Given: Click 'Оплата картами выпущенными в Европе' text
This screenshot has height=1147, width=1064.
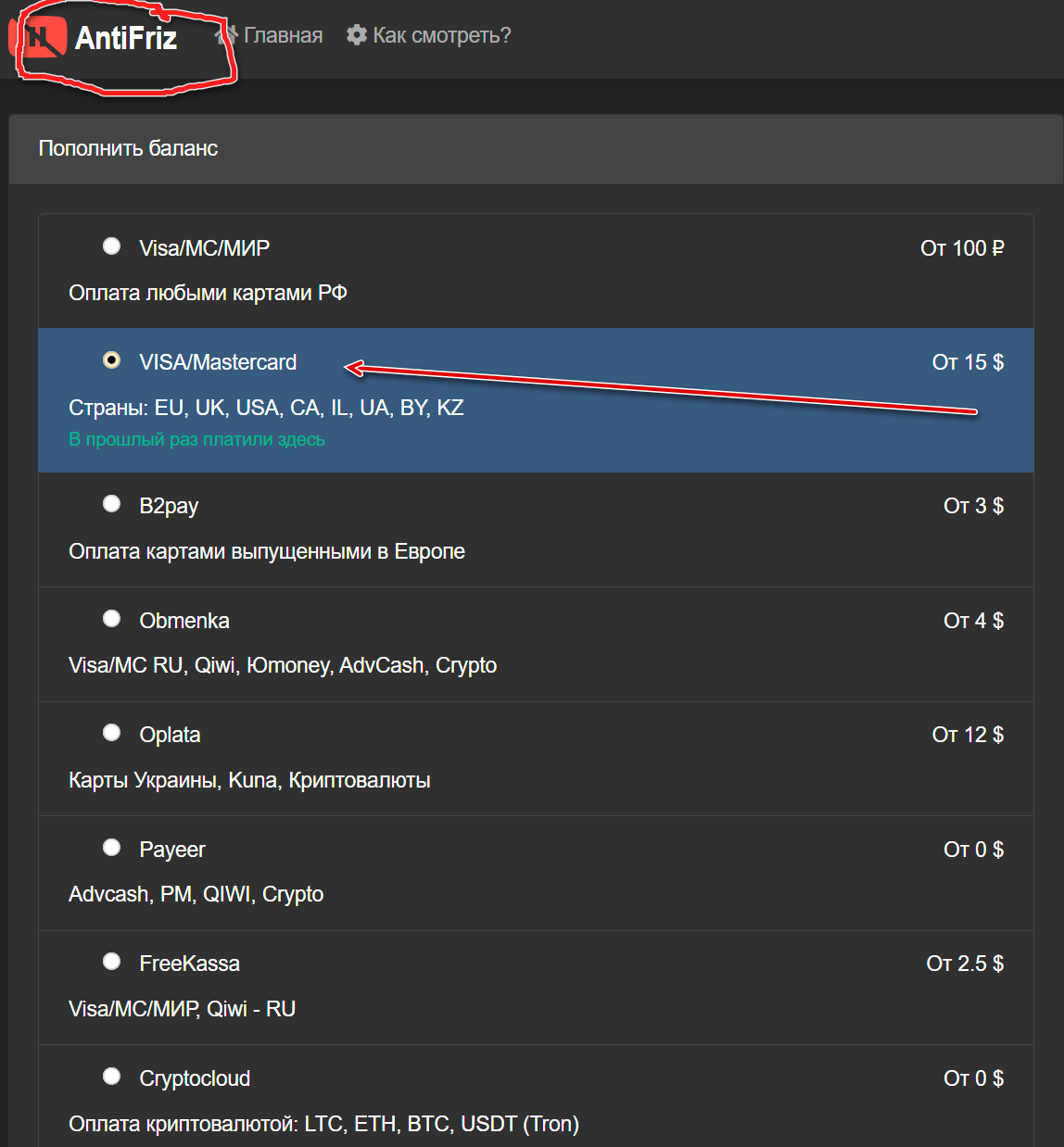Looking at the screenshot, I should click(267, 552).
